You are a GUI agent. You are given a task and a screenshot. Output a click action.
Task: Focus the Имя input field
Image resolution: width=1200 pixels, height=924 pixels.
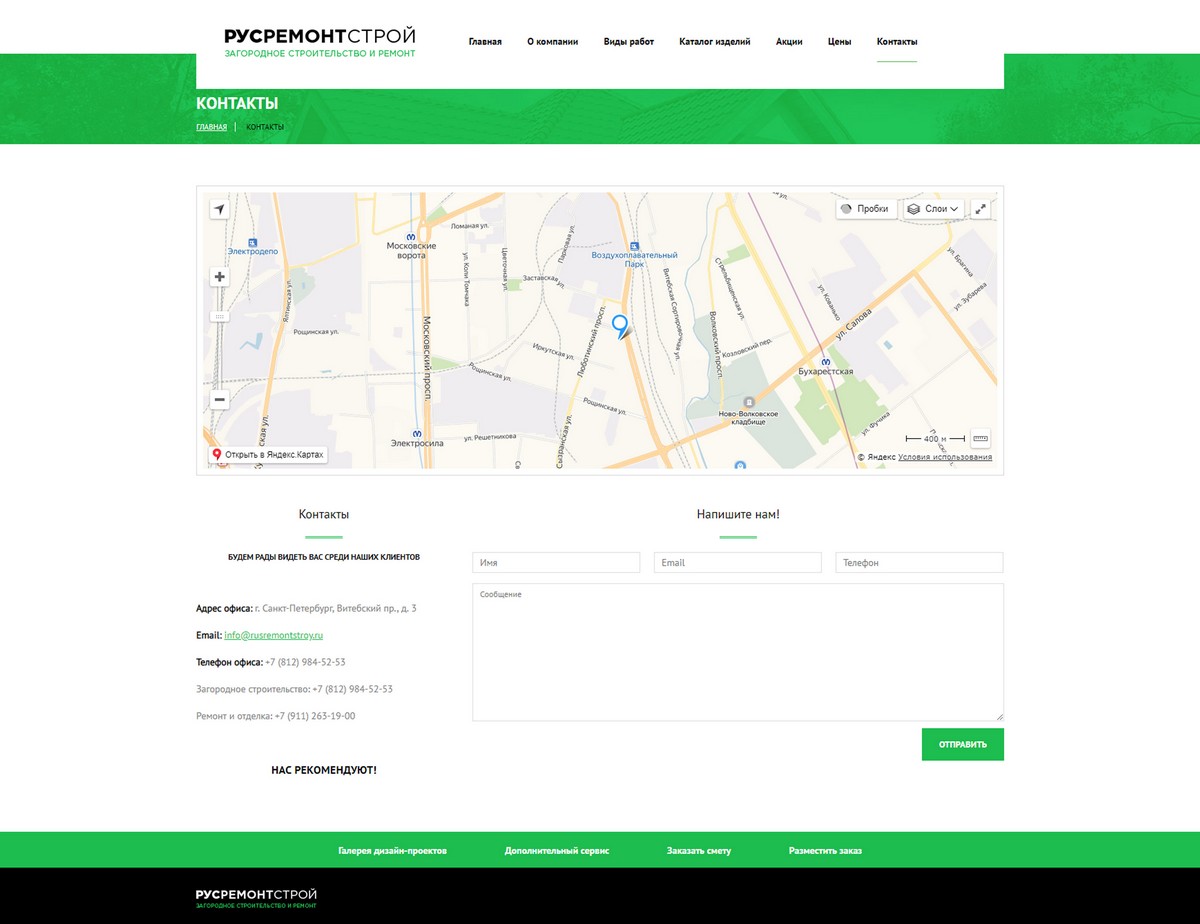pos(556,563)
